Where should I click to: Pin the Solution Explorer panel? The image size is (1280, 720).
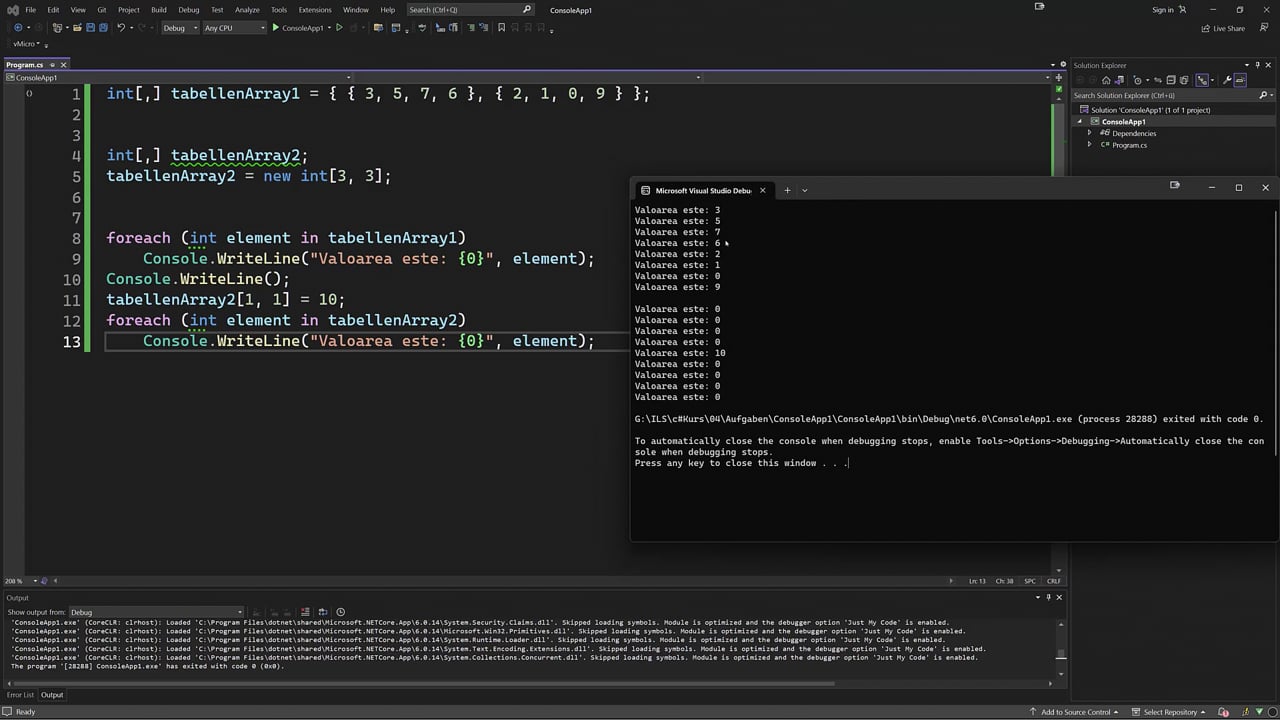pos(1258,65)
